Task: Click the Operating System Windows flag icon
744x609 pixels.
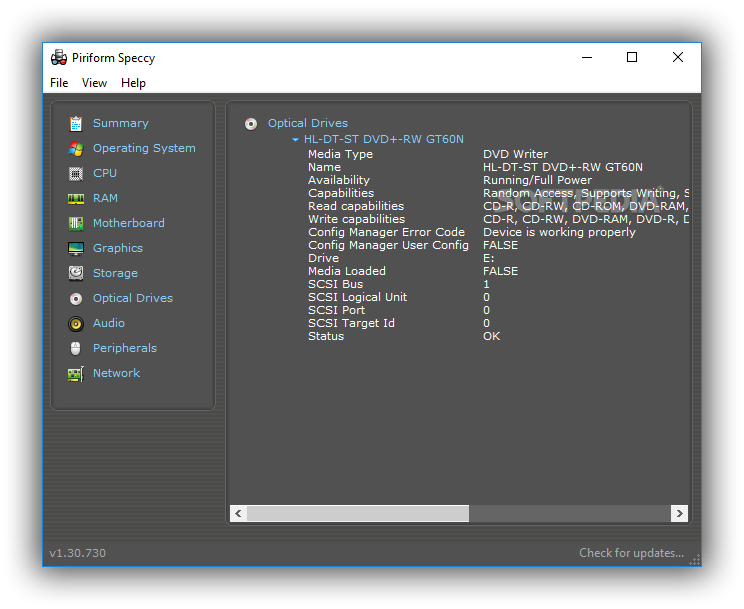Action: tap(76, 149)
